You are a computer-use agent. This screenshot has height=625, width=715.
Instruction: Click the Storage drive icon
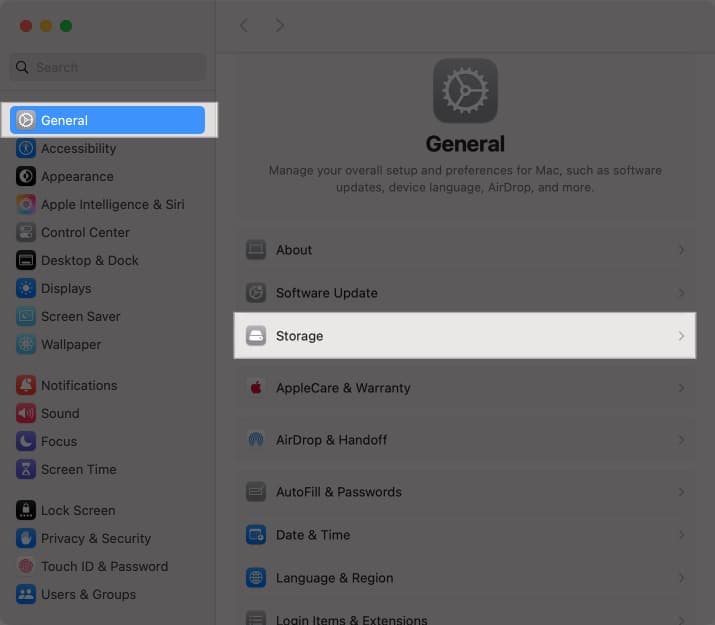tap(256, 336)
